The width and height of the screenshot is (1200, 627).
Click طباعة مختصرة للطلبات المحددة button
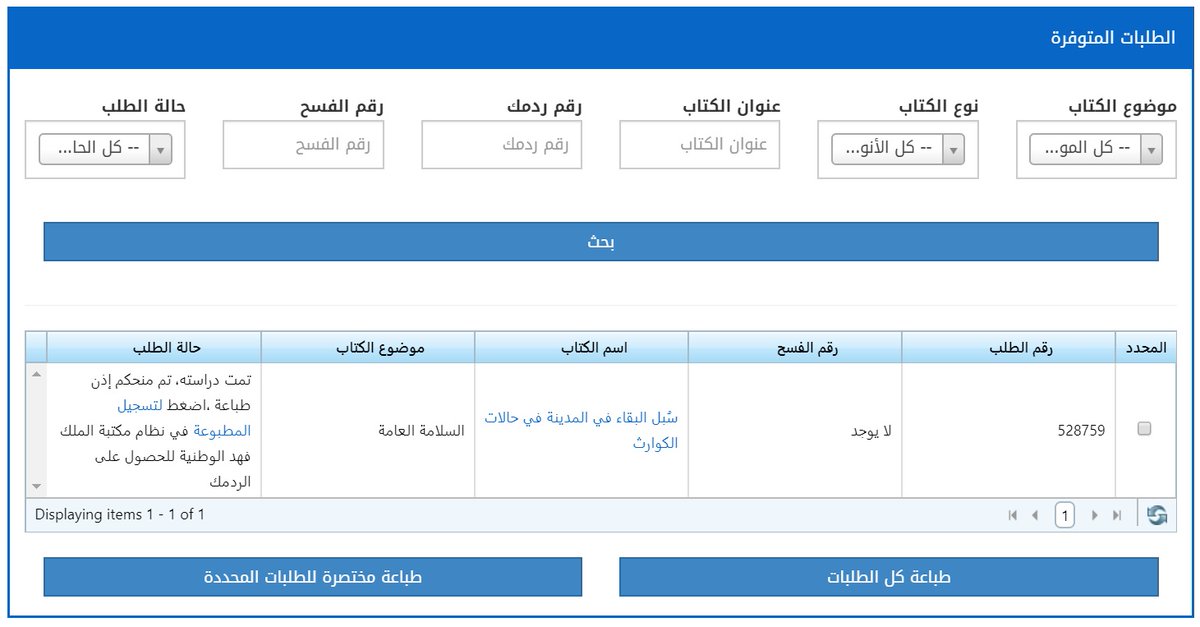(x=313, y=577)
